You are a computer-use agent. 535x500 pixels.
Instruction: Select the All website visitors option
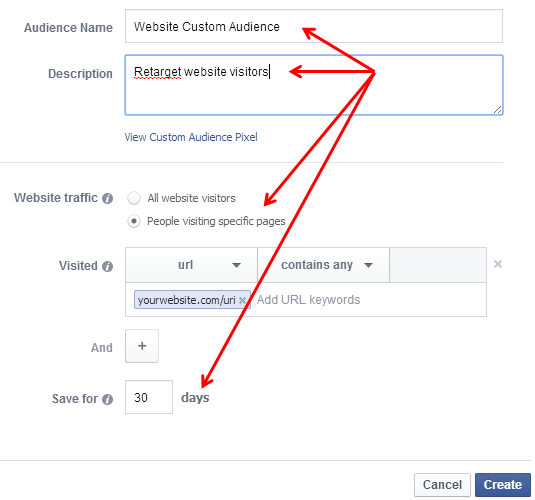[x=134, y=198]
